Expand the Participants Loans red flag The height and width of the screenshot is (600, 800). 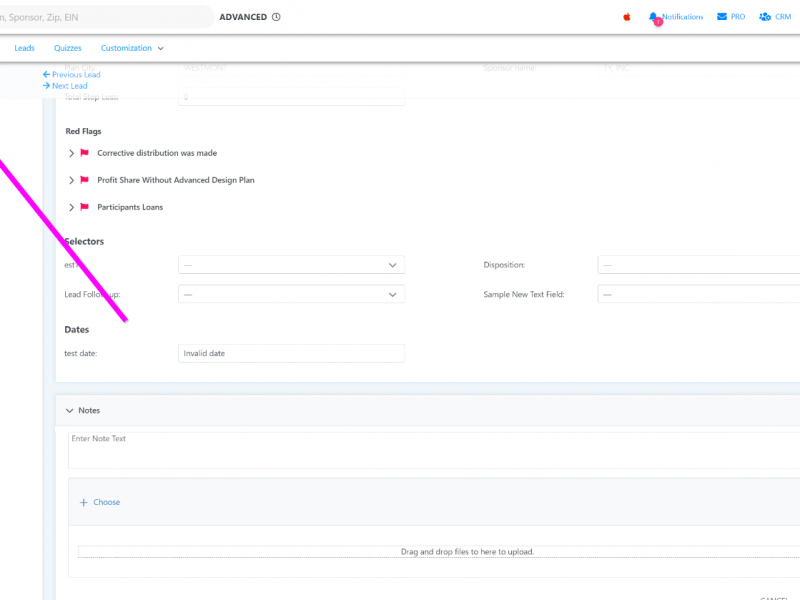pos(71,207)
